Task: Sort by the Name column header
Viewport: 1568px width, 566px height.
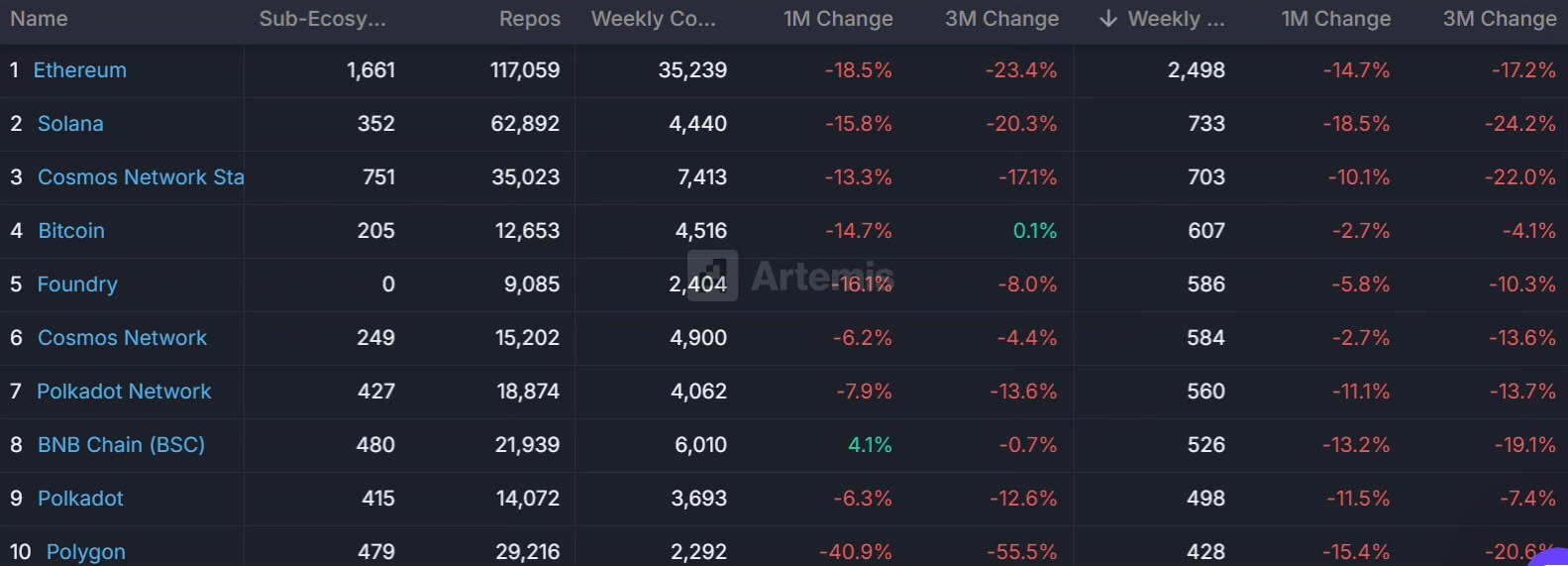Action: [39, 19]
